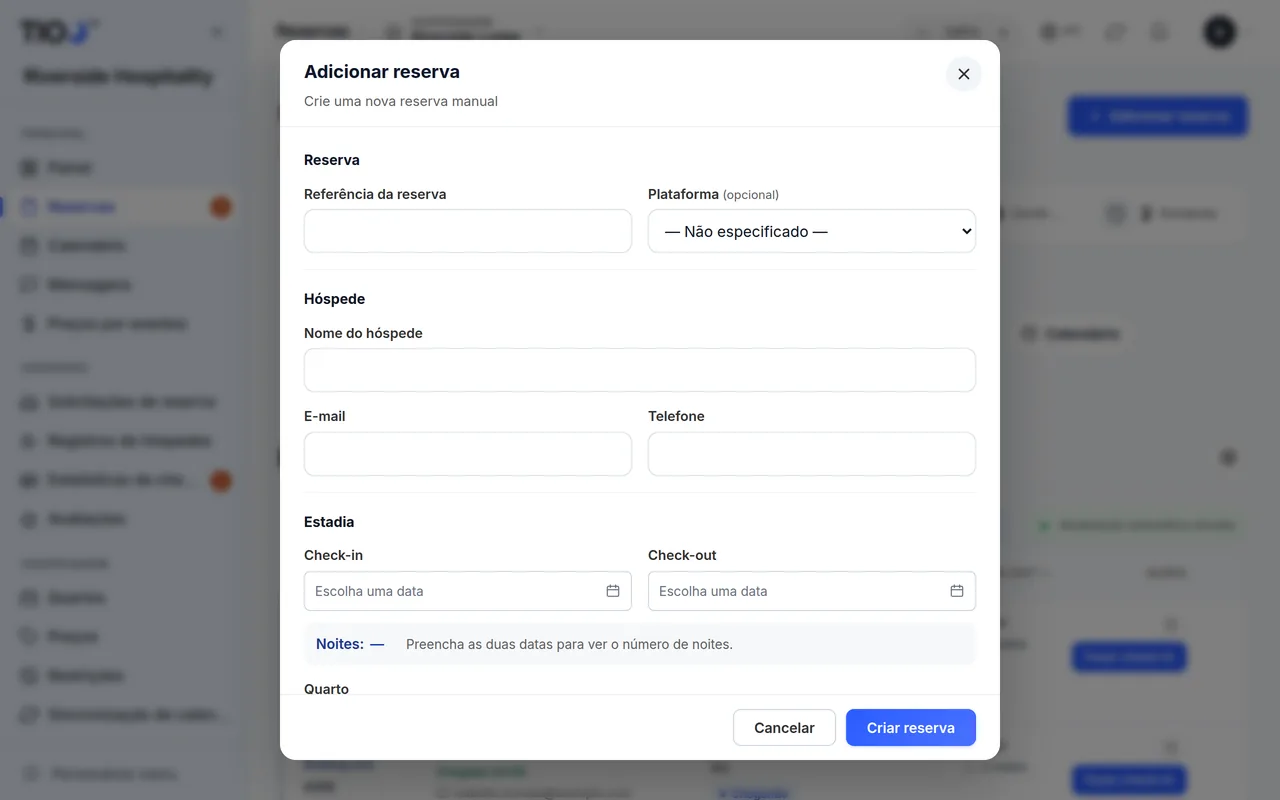Click the subtitle "Crie uma nova reserva manual"
The width and height of the screenshot is (1280, 800).
[x=401, y=101]
